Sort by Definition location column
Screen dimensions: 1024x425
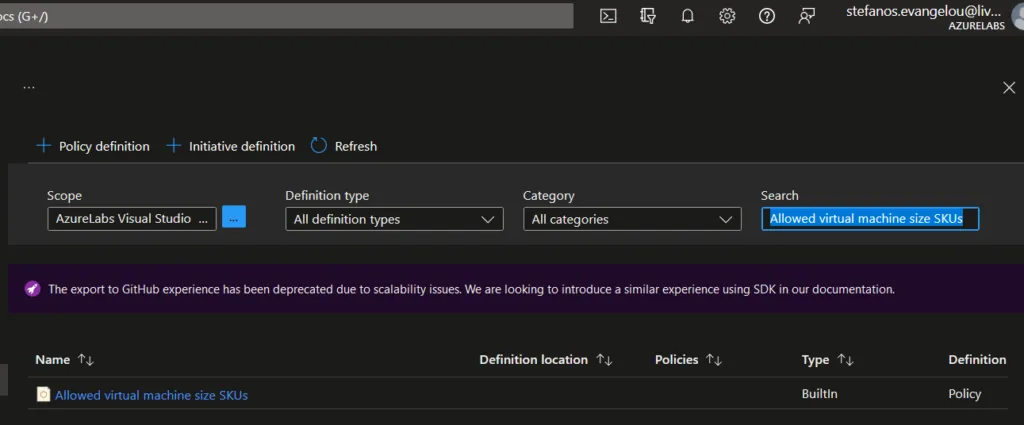545,360
